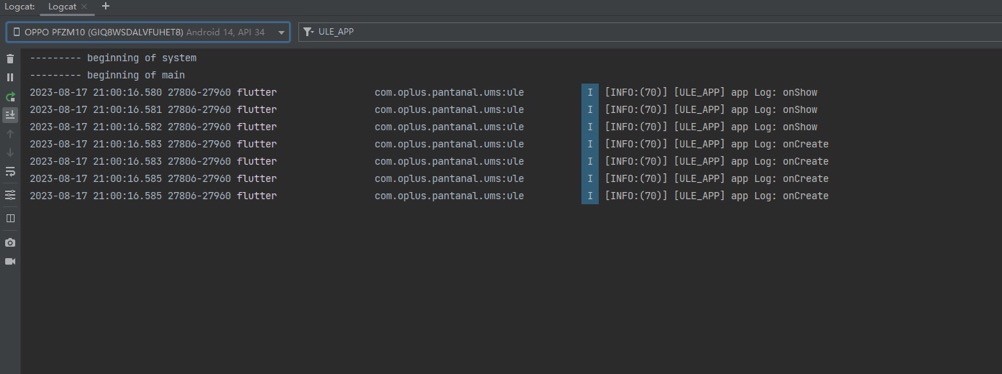This screenshot has width=1002, height=374.
Task: Add a new Logcat tab
Action: point(105,6)
